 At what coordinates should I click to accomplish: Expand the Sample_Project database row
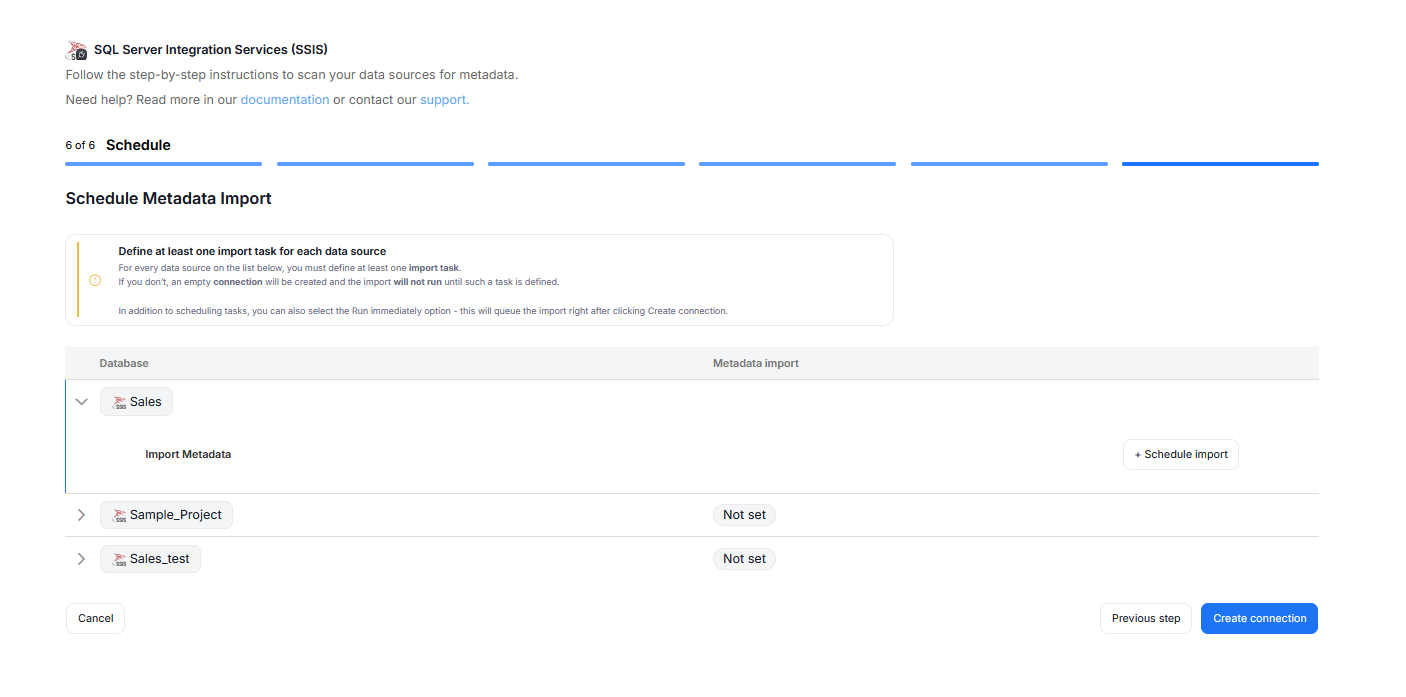(82, 515)
